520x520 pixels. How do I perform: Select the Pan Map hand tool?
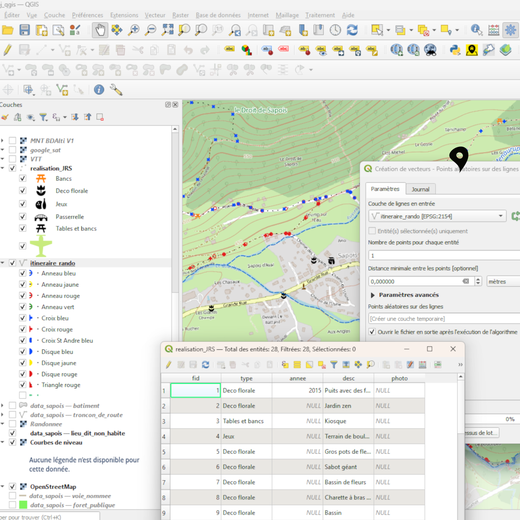click(100, 30)
